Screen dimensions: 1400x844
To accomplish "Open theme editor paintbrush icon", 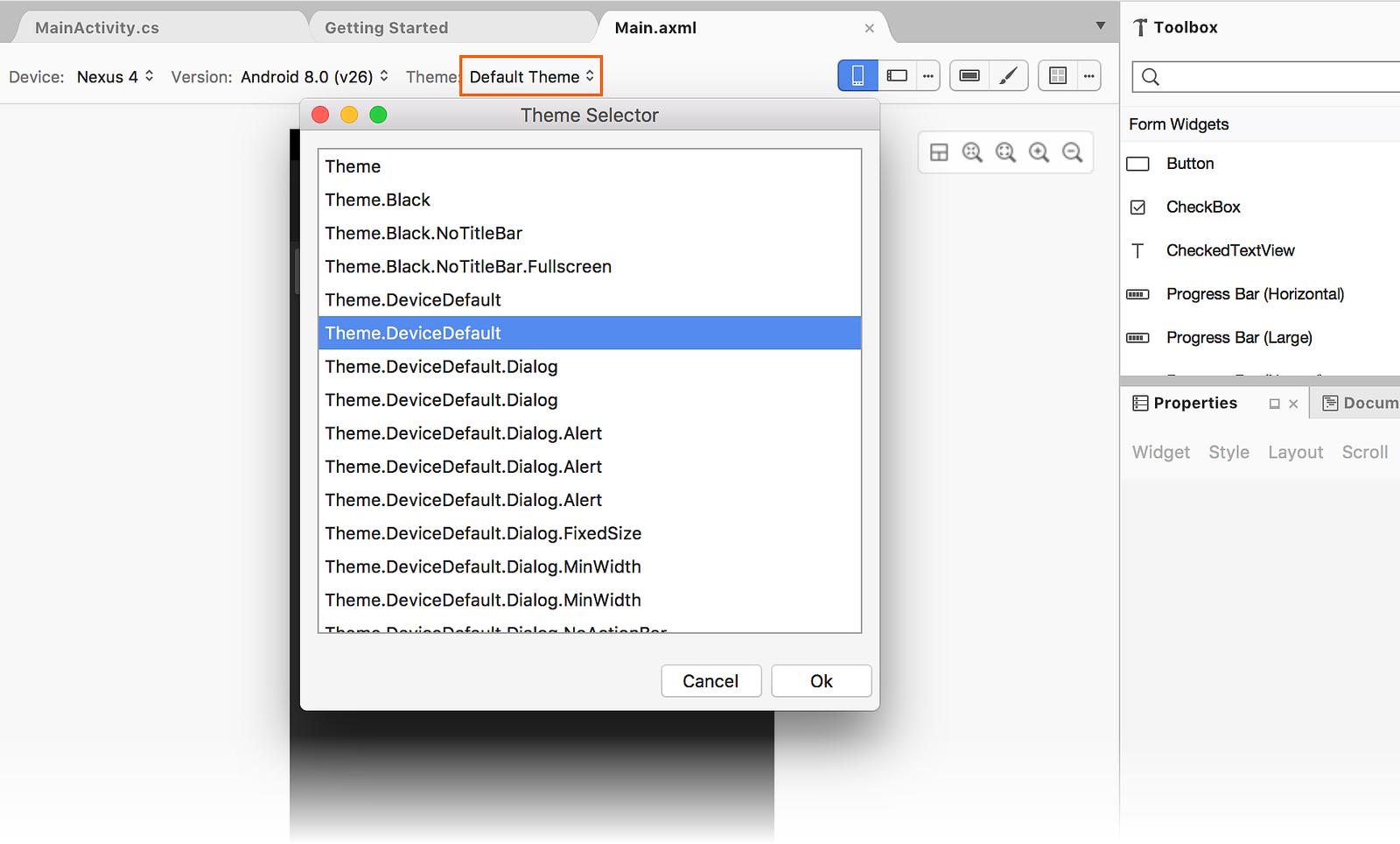I will coord(1008,76).
